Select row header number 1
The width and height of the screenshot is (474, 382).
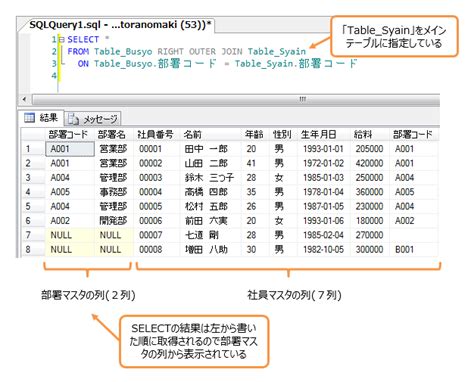pyautogui.click(x=33, y=149)
